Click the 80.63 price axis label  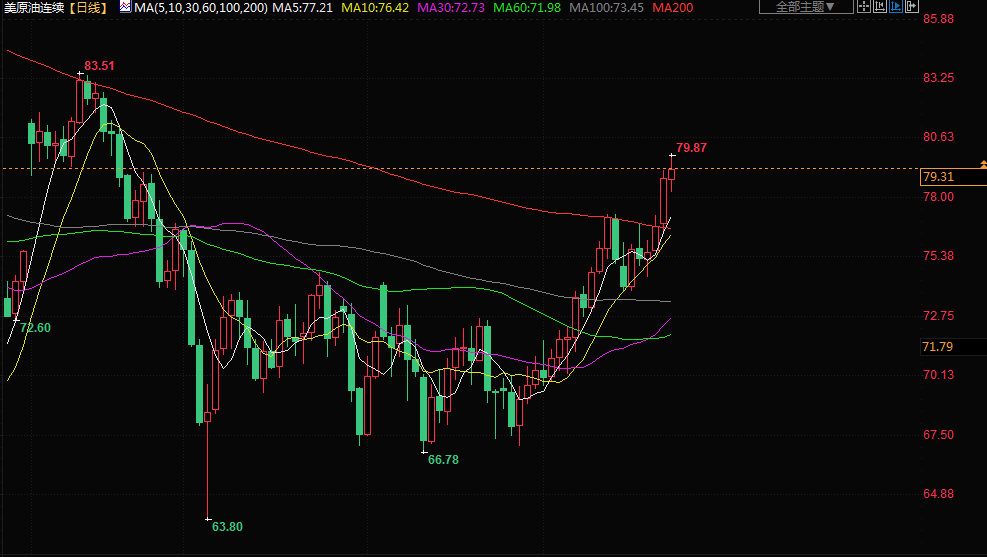tap(938, 137)
